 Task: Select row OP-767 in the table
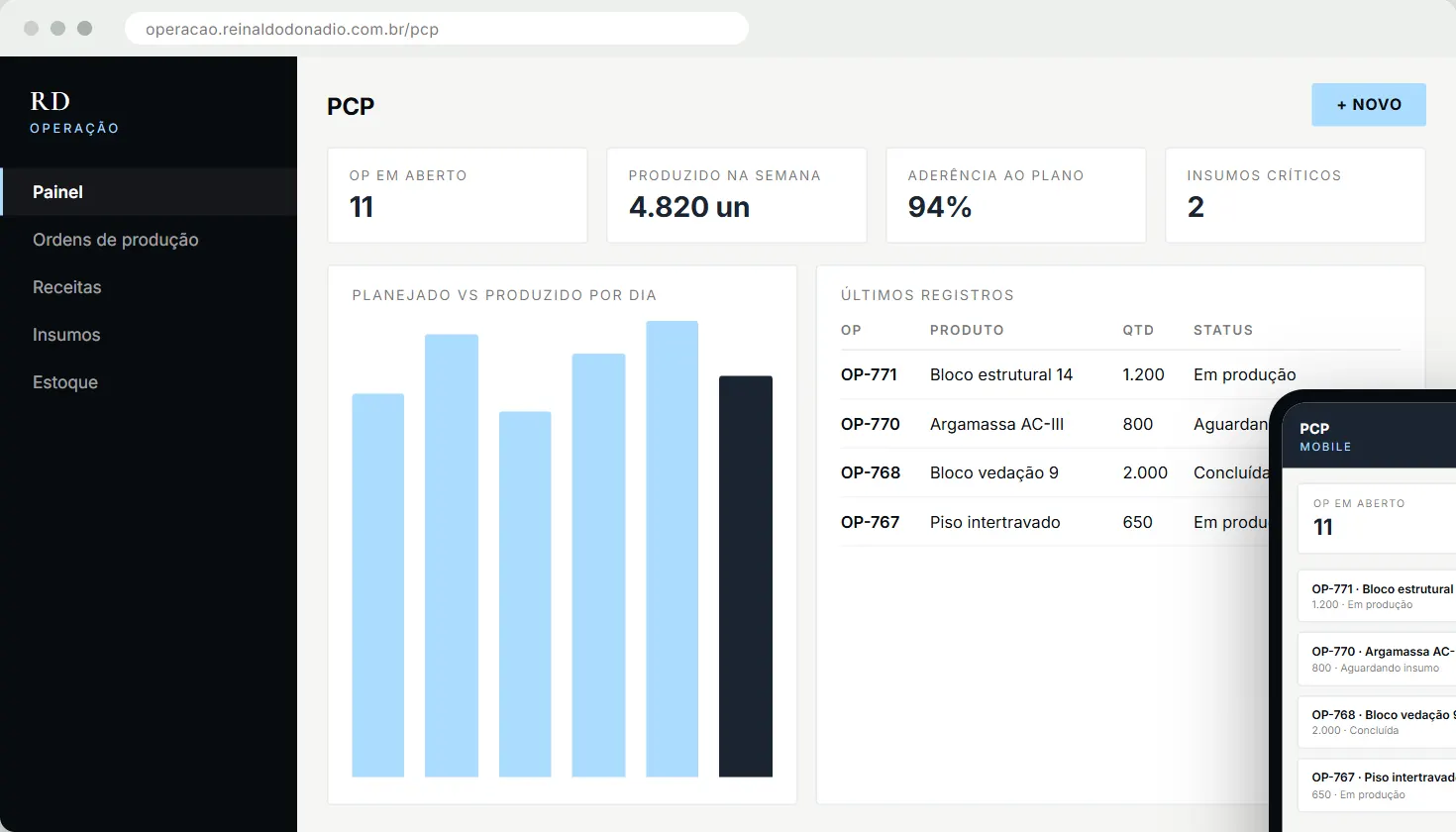click(x=1055, y=522)
